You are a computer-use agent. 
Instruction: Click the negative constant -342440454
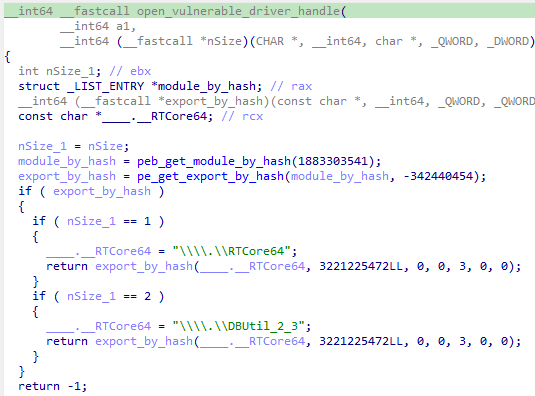tap(437, 176)
